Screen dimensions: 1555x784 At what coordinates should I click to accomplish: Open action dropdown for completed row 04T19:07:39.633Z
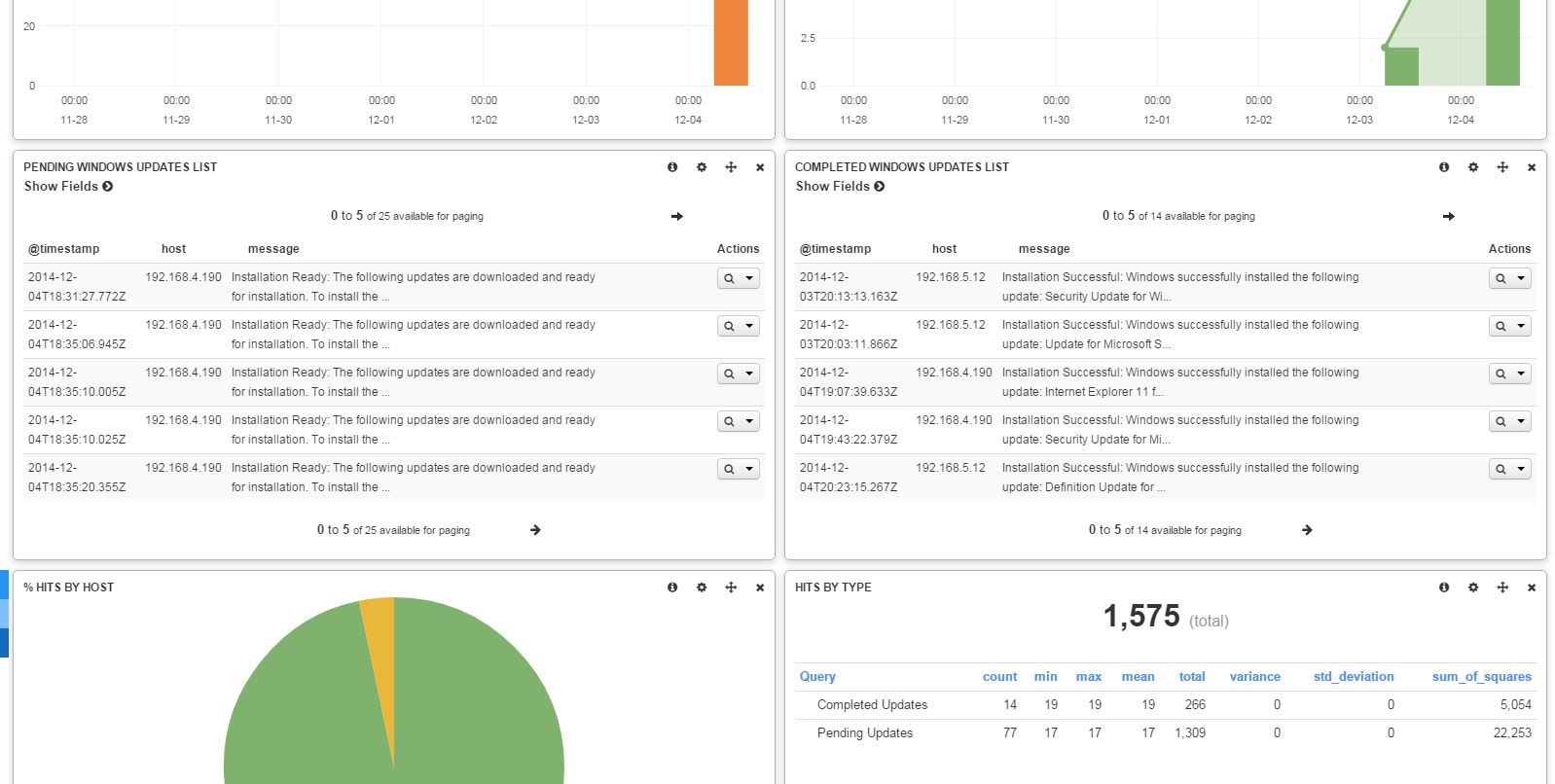(1522, 374)
